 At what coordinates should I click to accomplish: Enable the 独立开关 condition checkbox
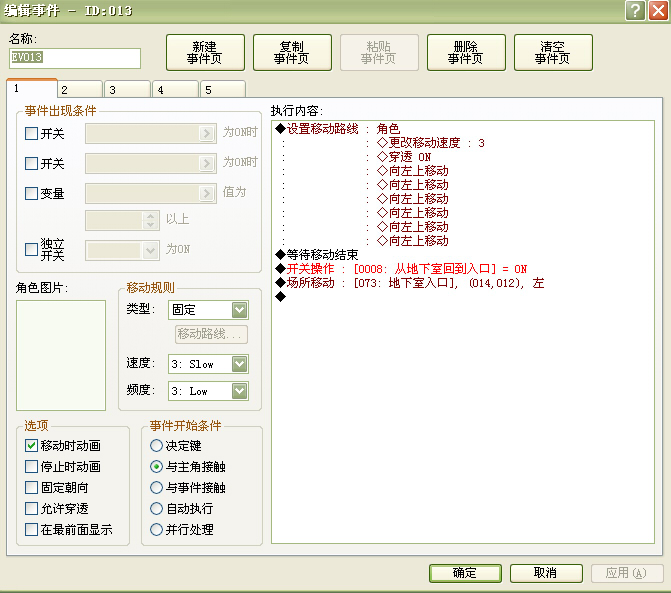click(x=31, y=249)
